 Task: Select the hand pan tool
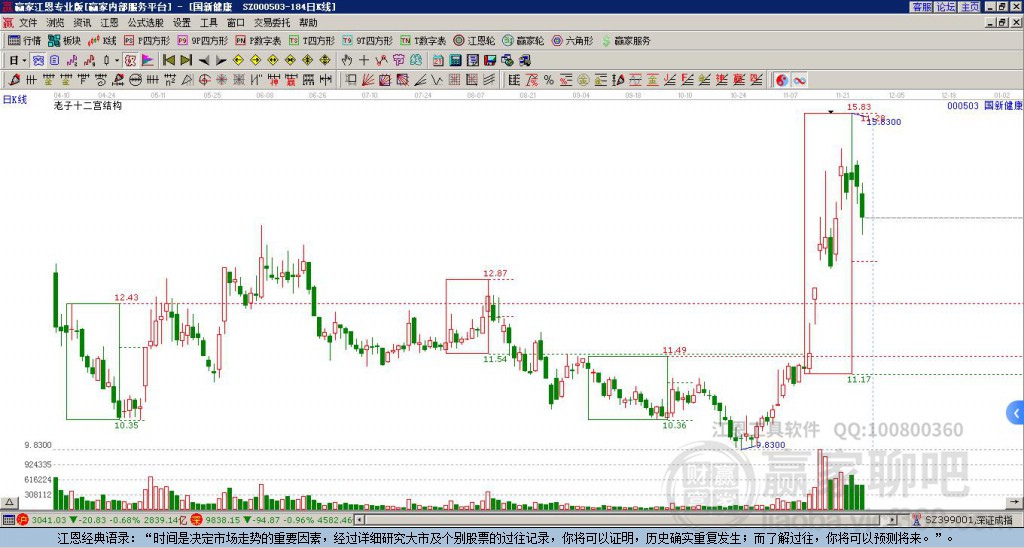tap(346, 60)
